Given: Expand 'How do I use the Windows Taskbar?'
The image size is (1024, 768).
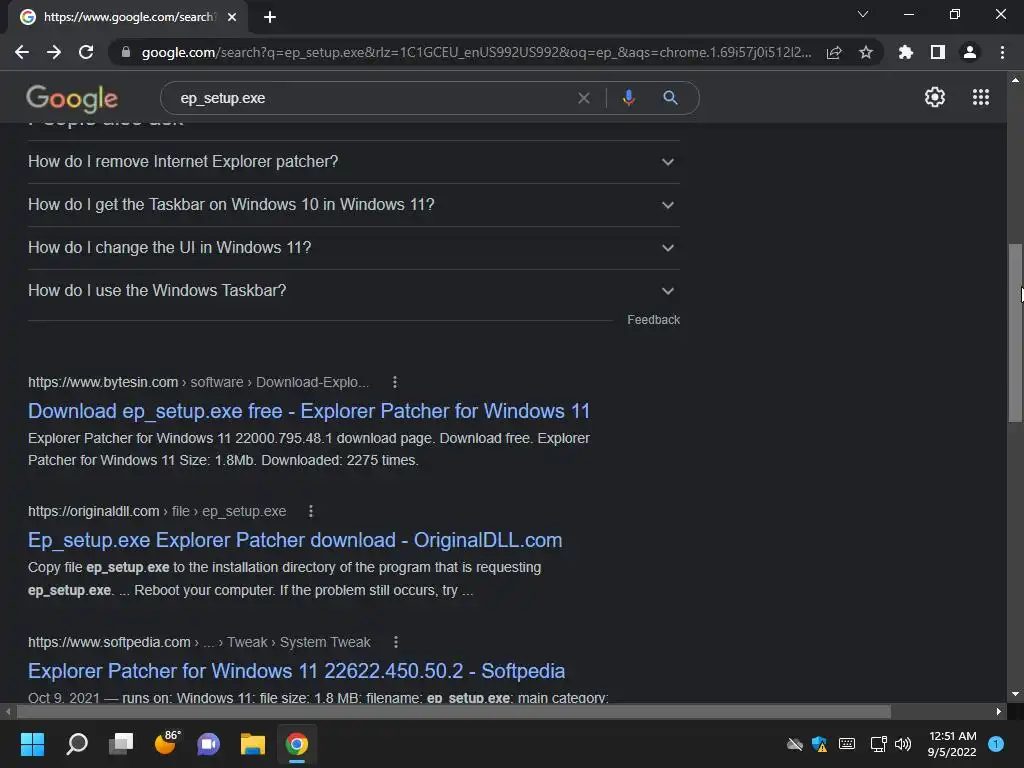Looking at the screenshot, I should pos(353,291).
